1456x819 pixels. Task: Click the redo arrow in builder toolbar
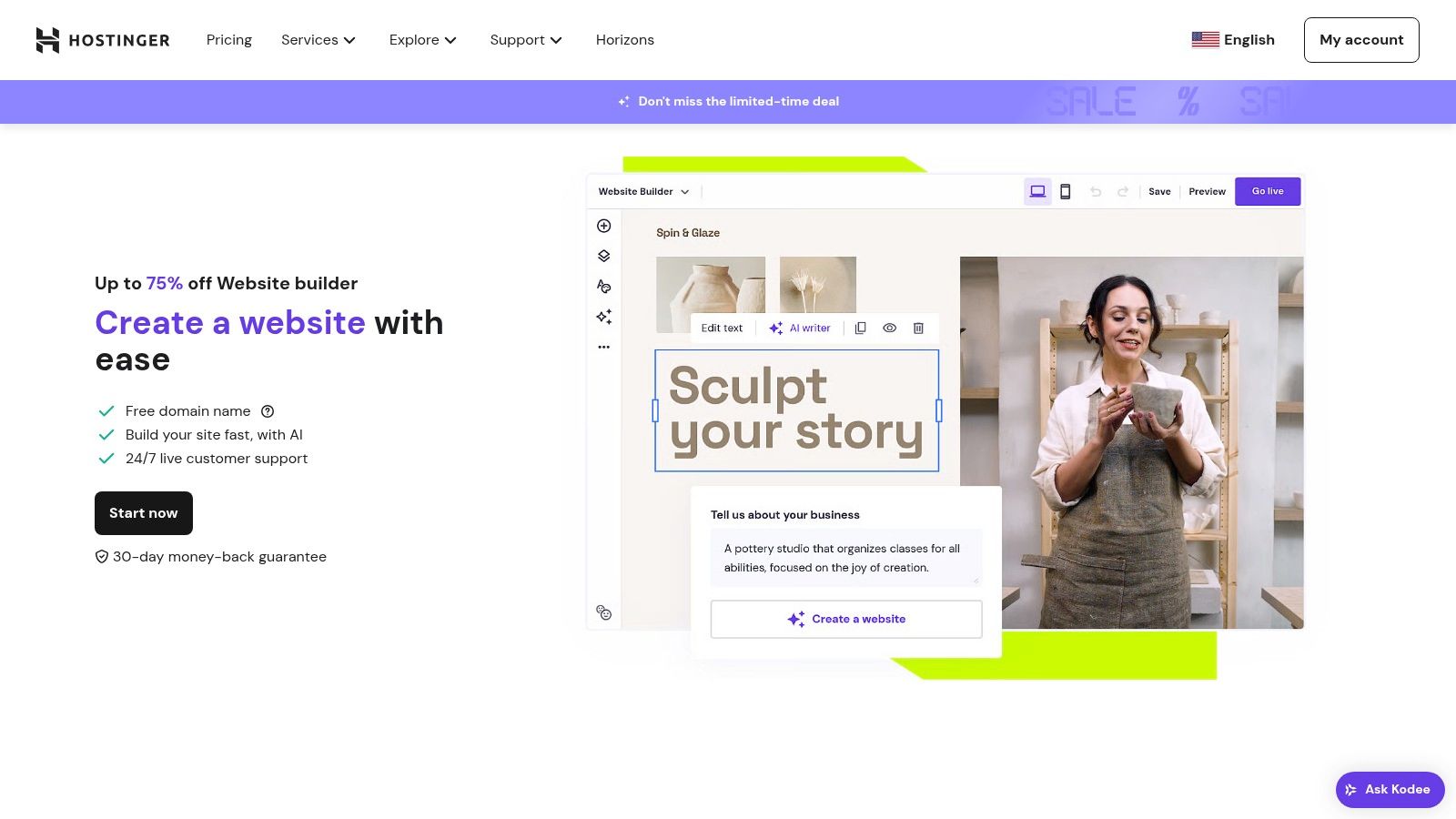click(x=1123, y=191)
